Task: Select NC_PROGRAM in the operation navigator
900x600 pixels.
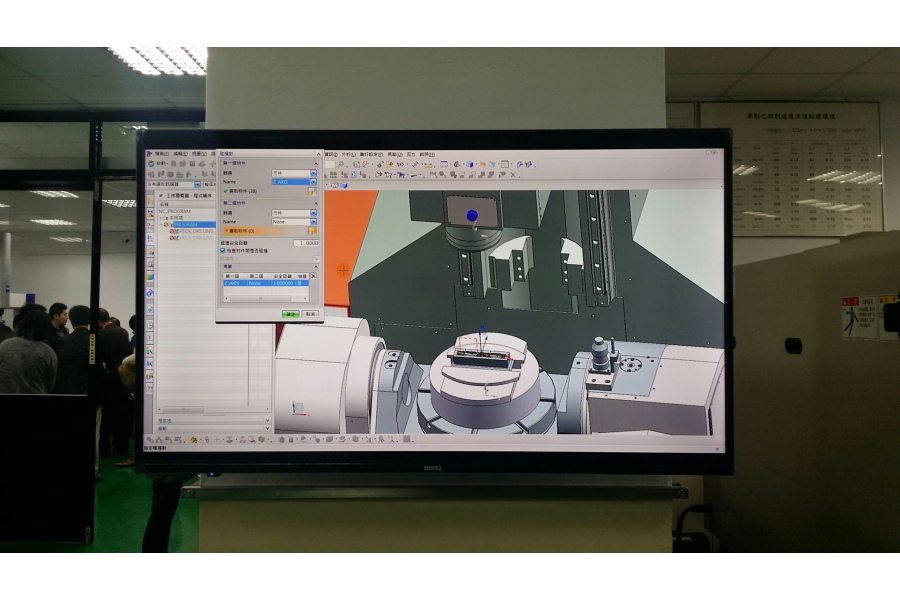Action: pyautogui.click(x=174, y=211)
